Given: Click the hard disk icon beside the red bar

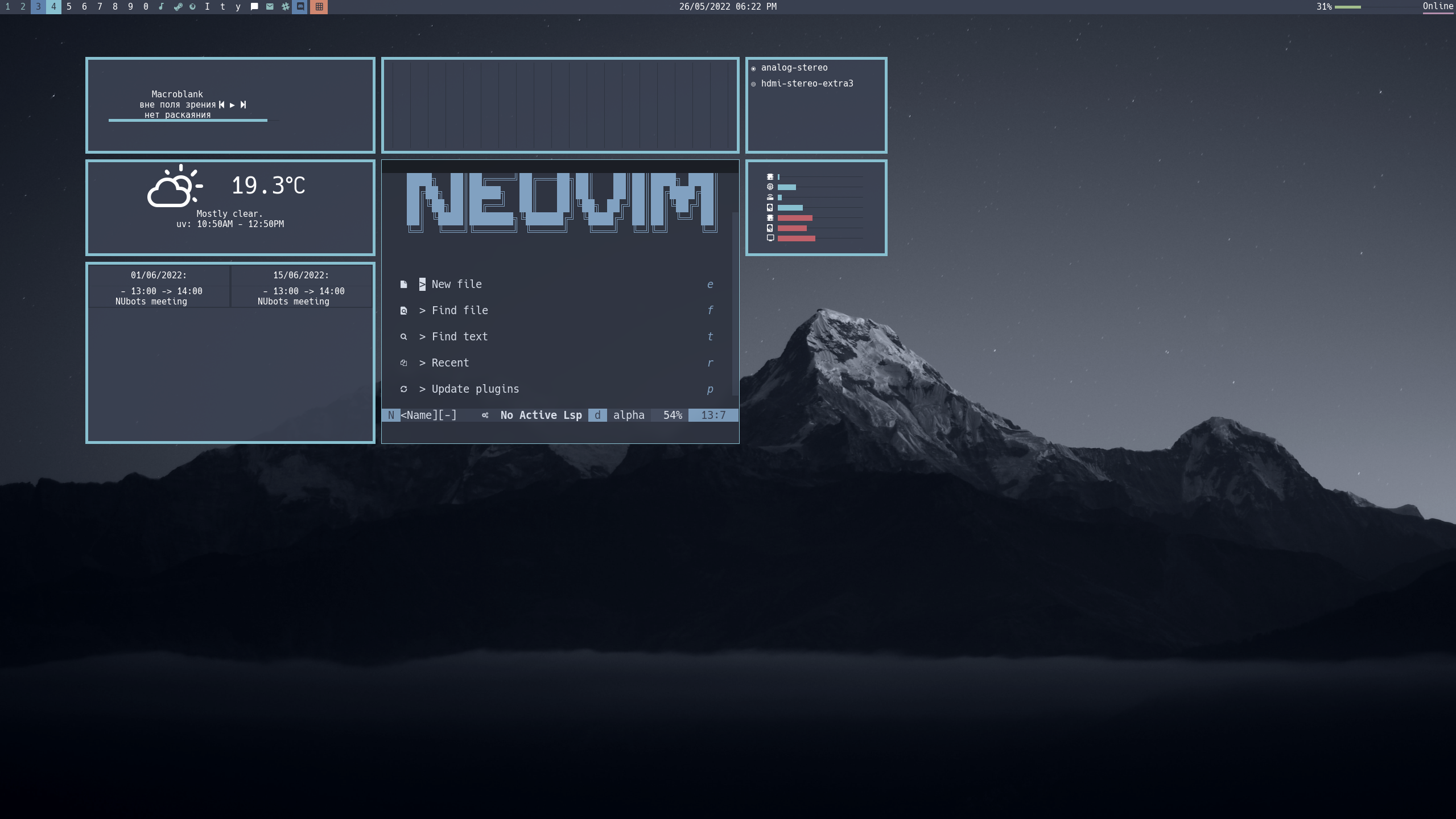Looking at the screenshot, I should (770, 228).
